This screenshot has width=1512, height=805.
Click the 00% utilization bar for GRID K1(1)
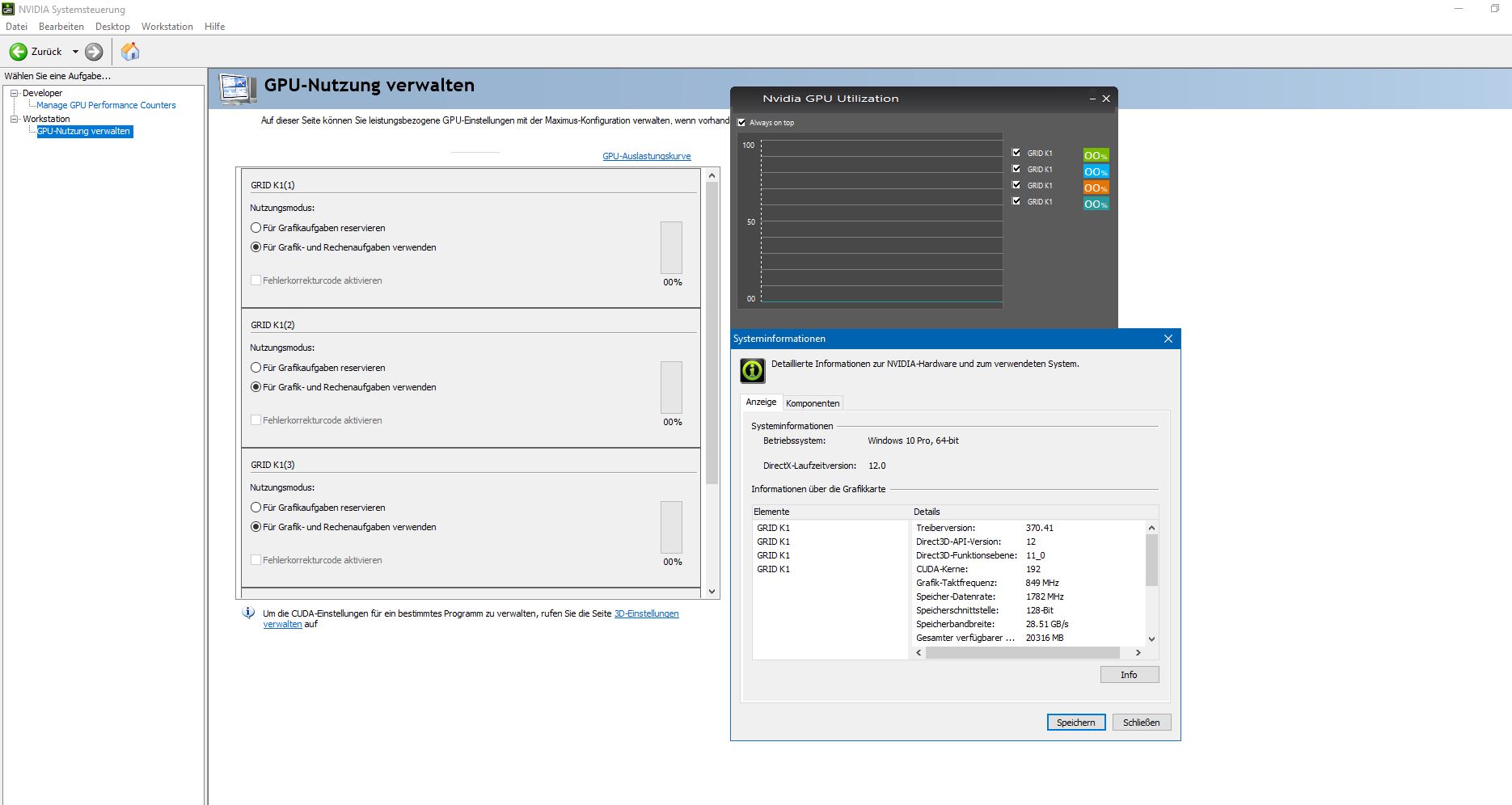(670, 248)
